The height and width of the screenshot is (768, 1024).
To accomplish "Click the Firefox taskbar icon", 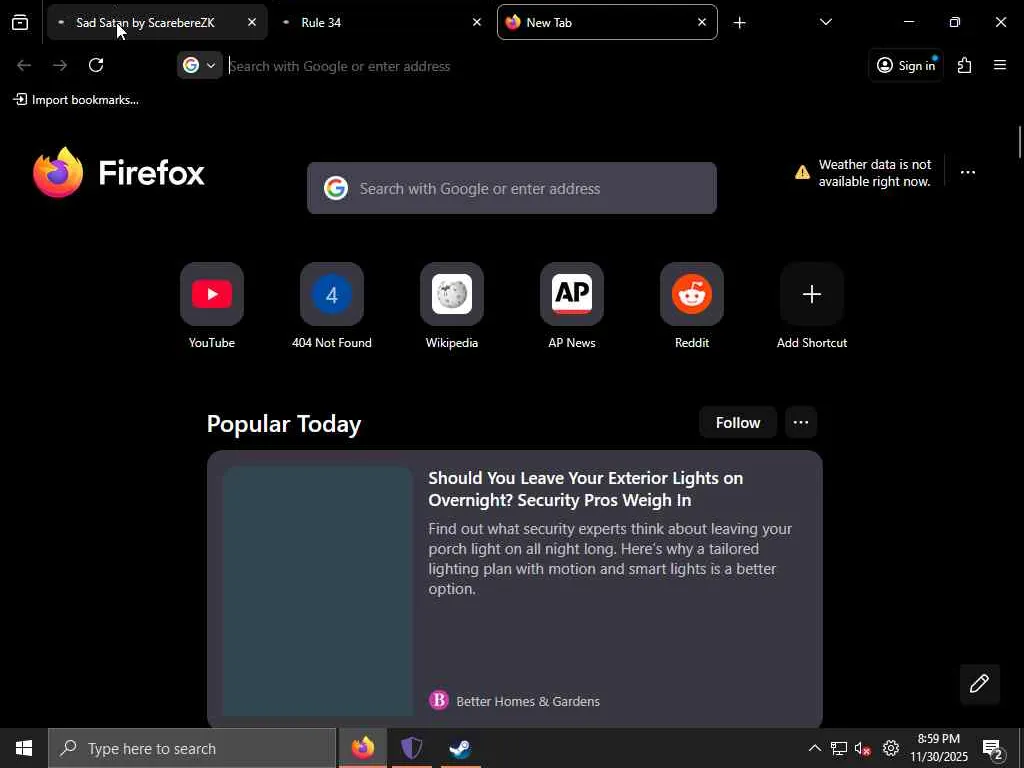I will pos(363,748).
